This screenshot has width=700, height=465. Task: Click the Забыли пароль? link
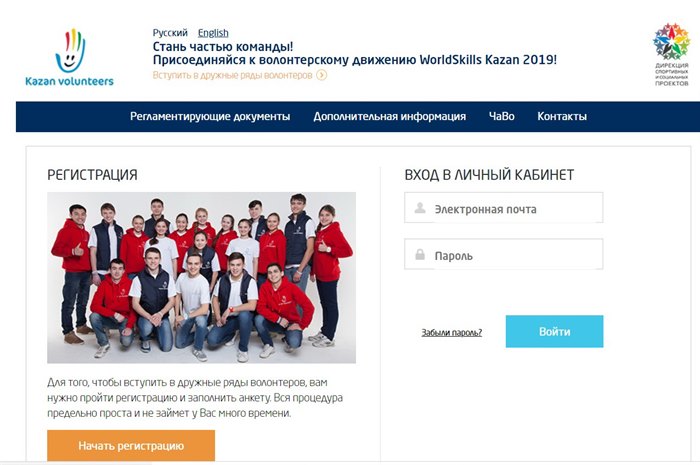click(451, 332)
